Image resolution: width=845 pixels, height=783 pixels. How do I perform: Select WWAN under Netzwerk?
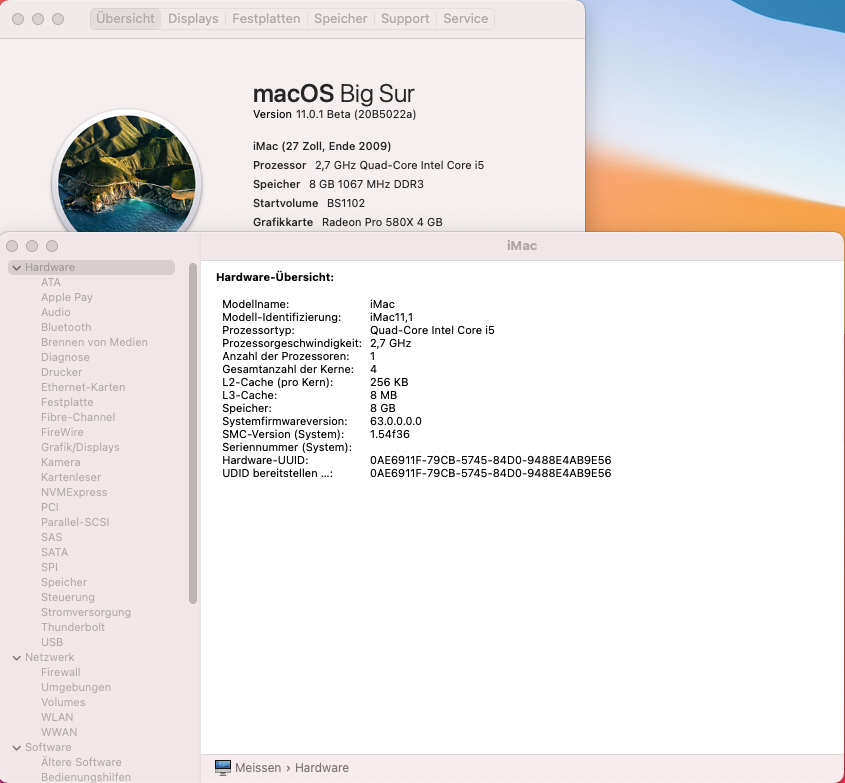(x=59, y=732)
